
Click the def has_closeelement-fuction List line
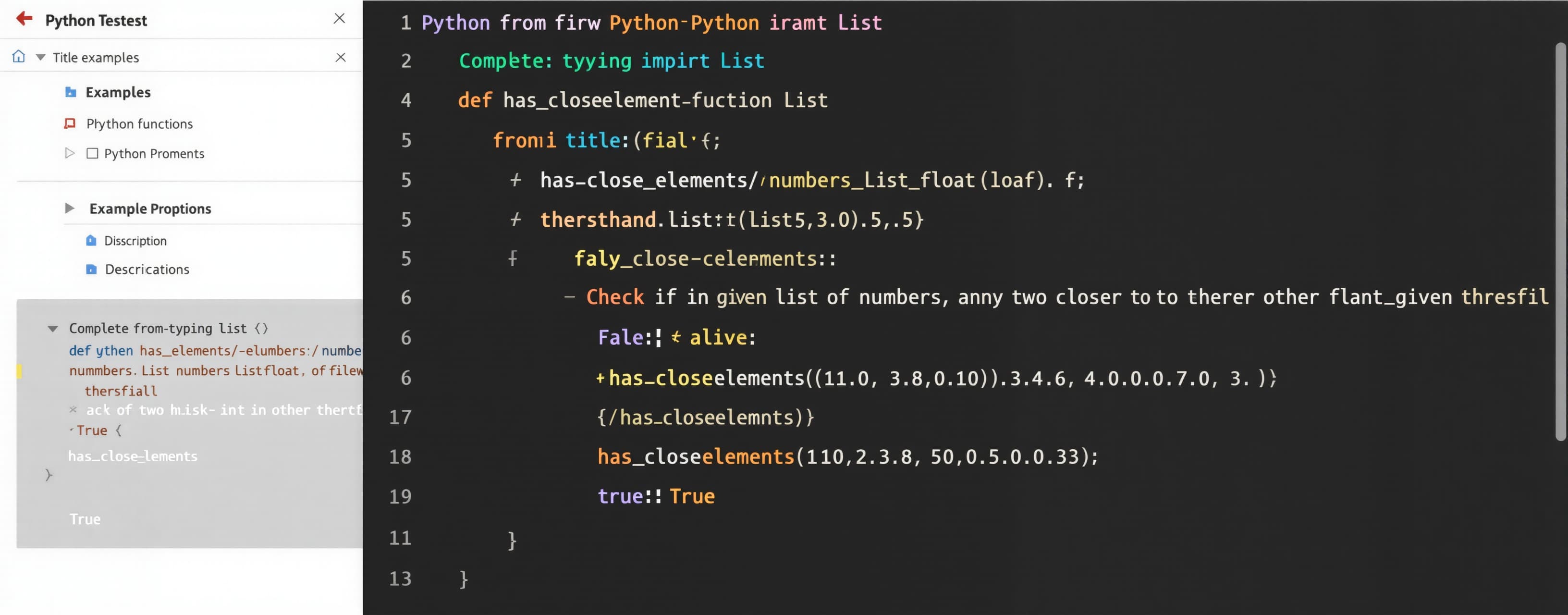[x=643, y=100]
